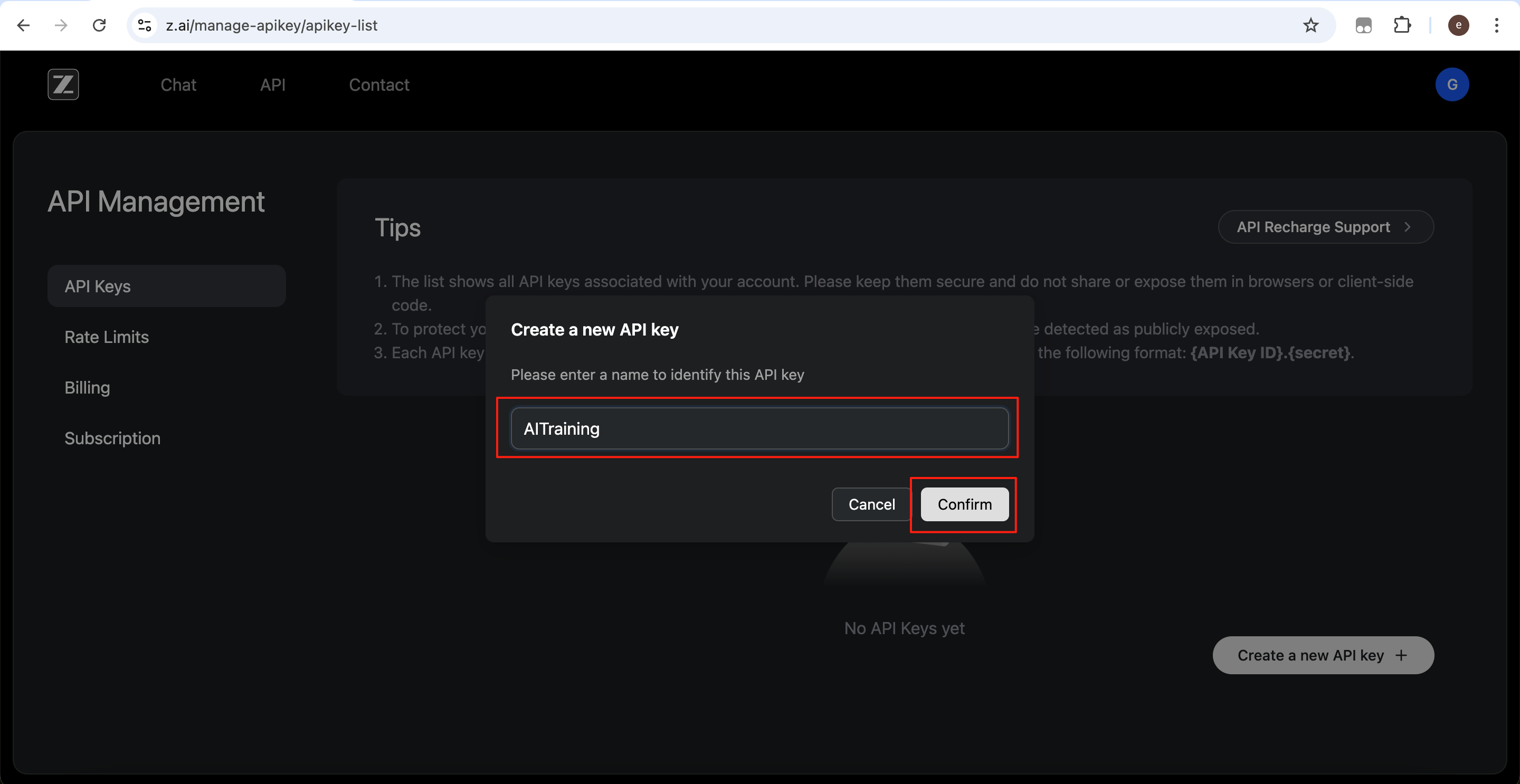Click the Confirm button
1520x784 pixels.
(964, 504)
